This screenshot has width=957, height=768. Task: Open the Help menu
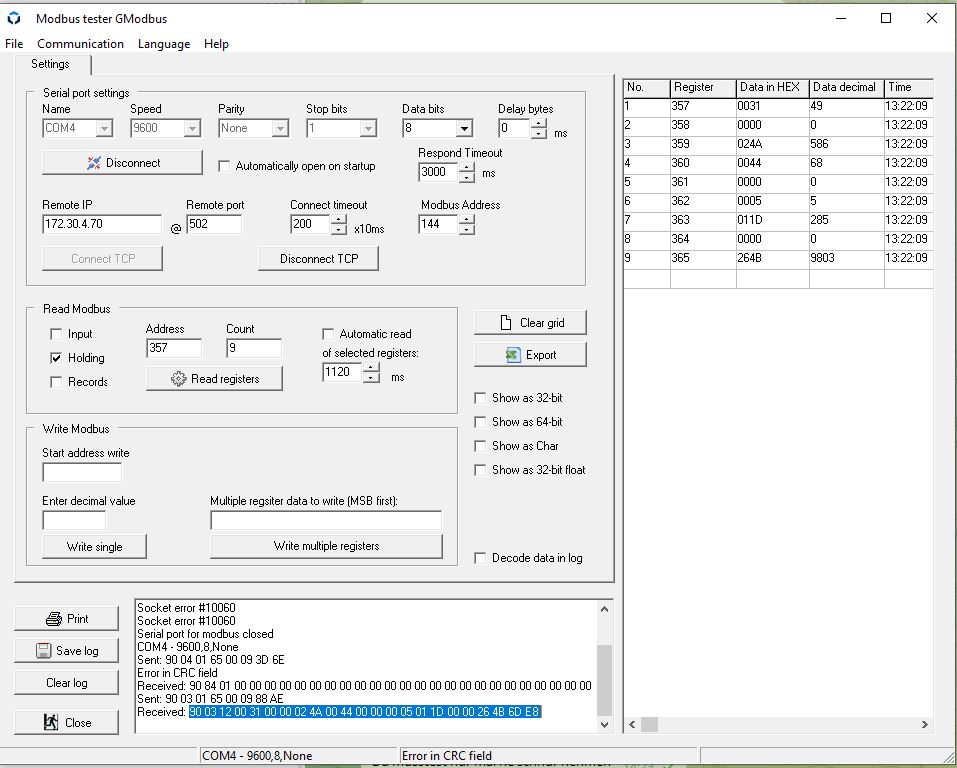[216, 44]
